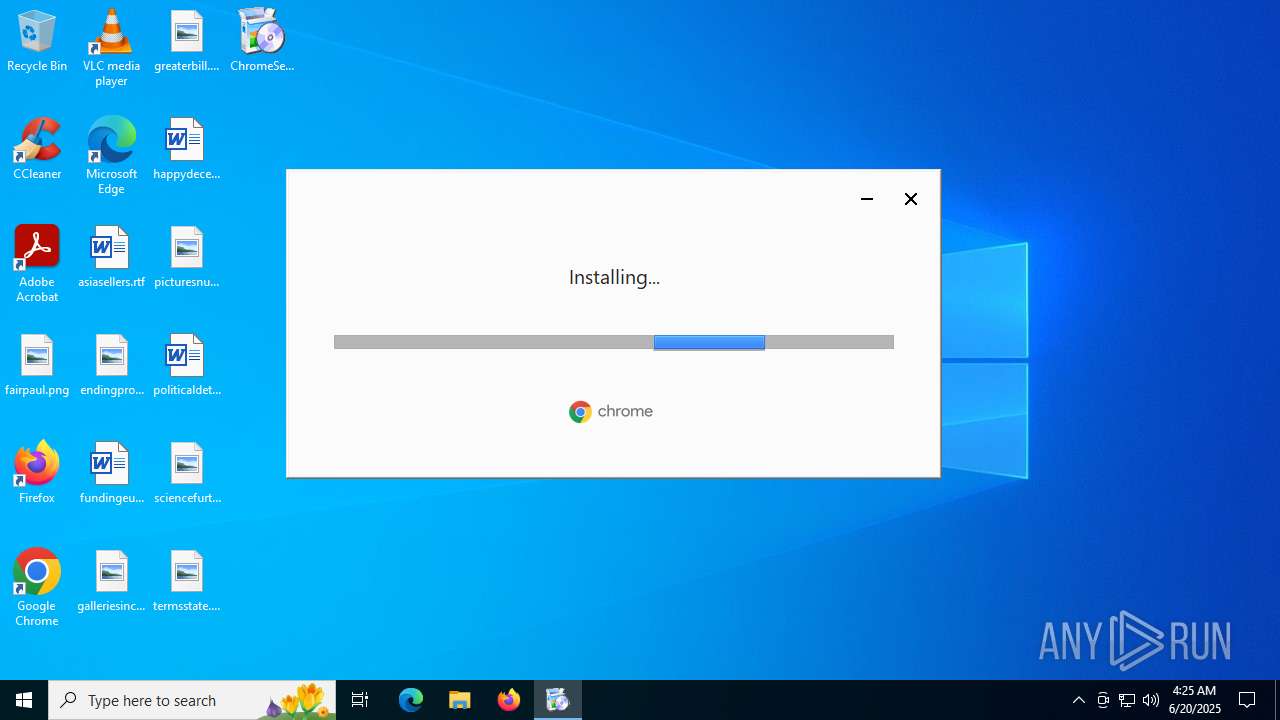Select the ChromeSe... installer icon on desktop
The image size is (1280, 720).
[x=262, y=42]
